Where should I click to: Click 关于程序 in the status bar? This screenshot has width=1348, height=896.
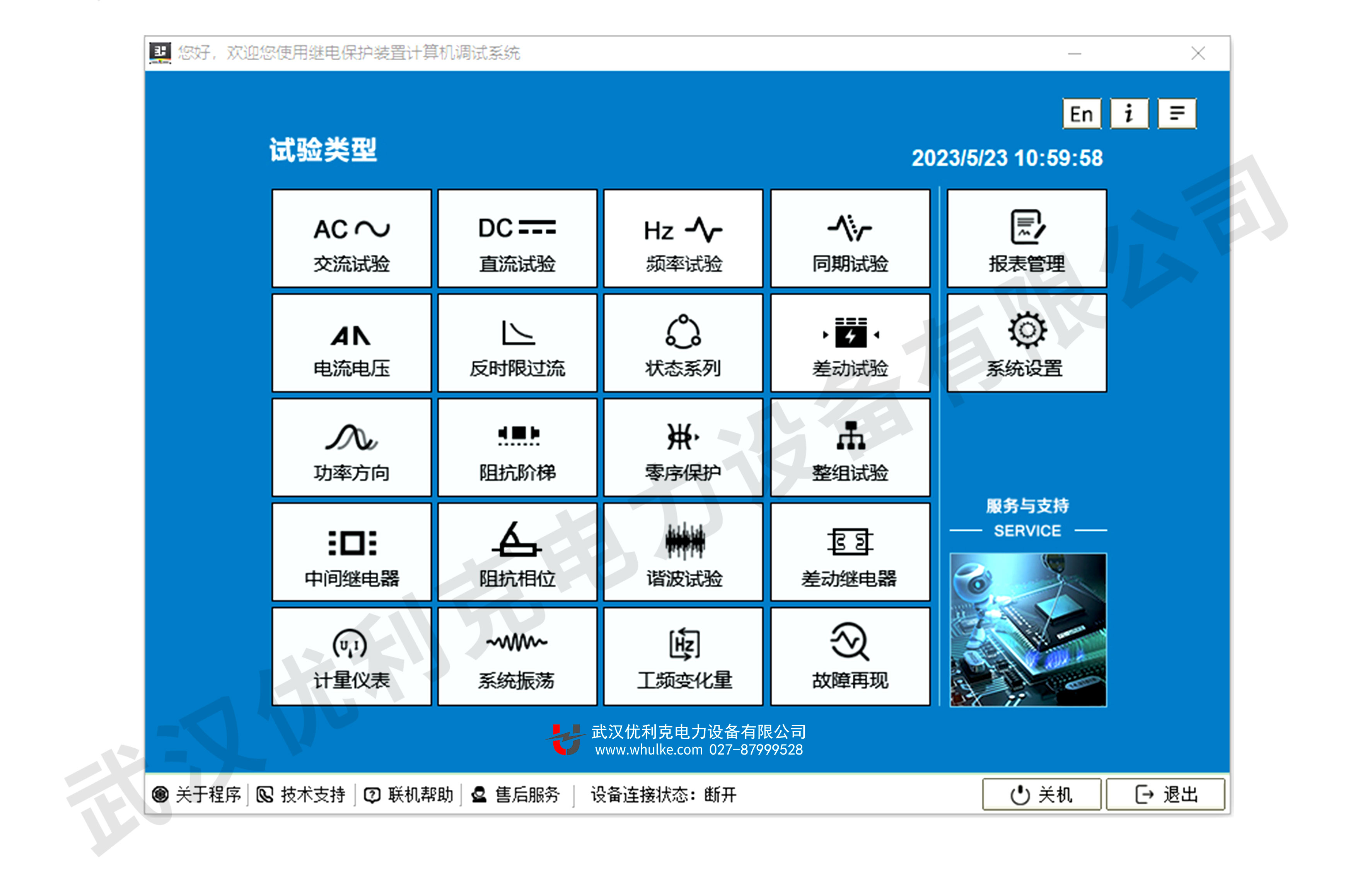click(197, 794)
